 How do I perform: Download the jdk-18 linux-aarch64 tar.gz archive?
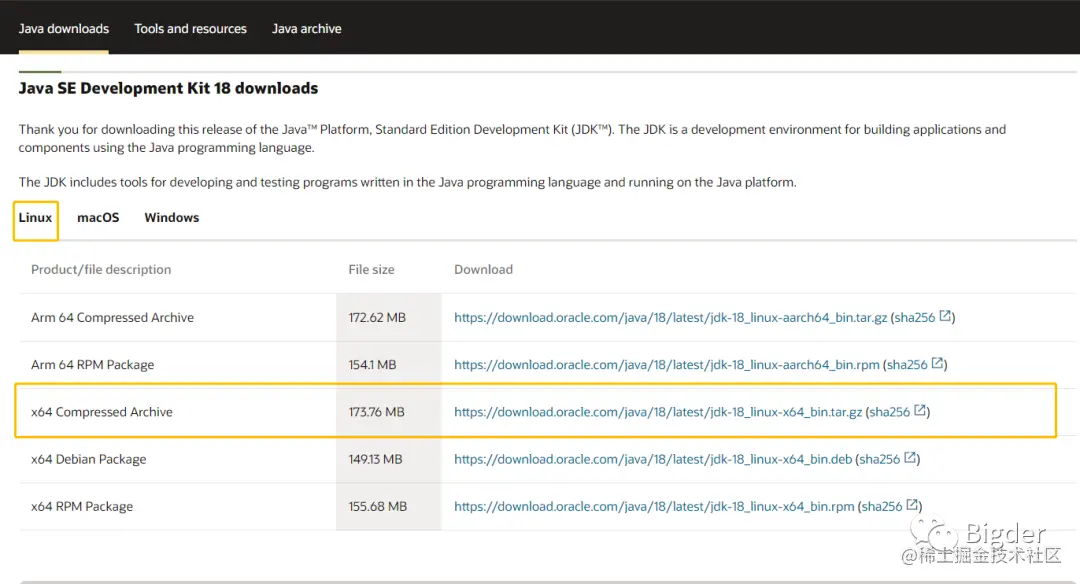pyautogui.click(x=670, y=317)
